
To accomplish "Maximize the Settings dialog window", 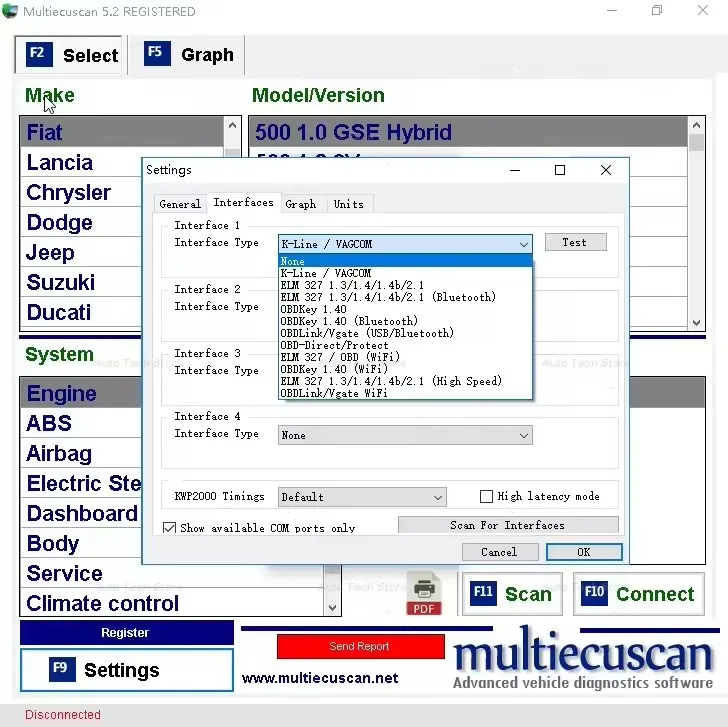I will 560,170.
